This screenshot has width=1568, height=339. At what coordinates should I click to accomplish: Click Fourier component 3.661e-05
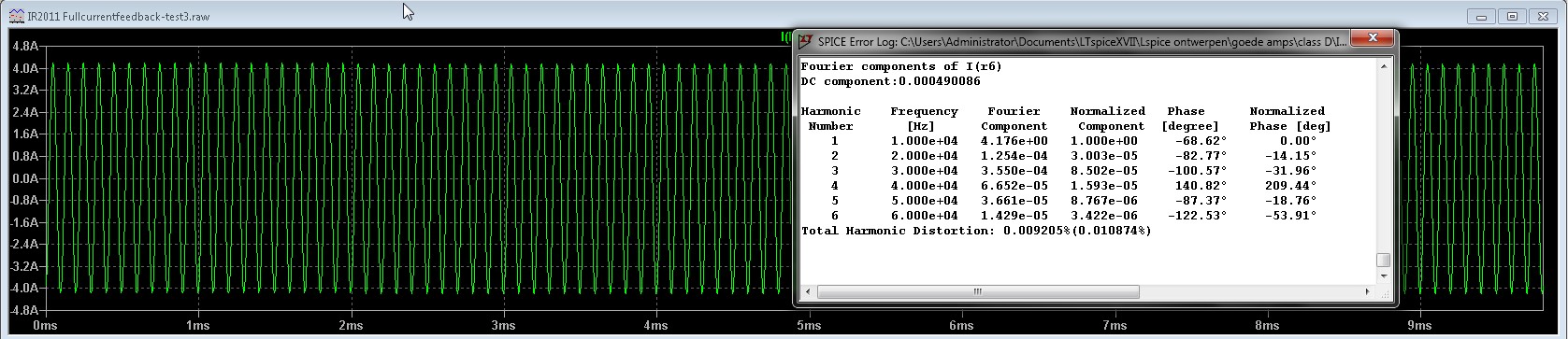tap(1014, 201)
